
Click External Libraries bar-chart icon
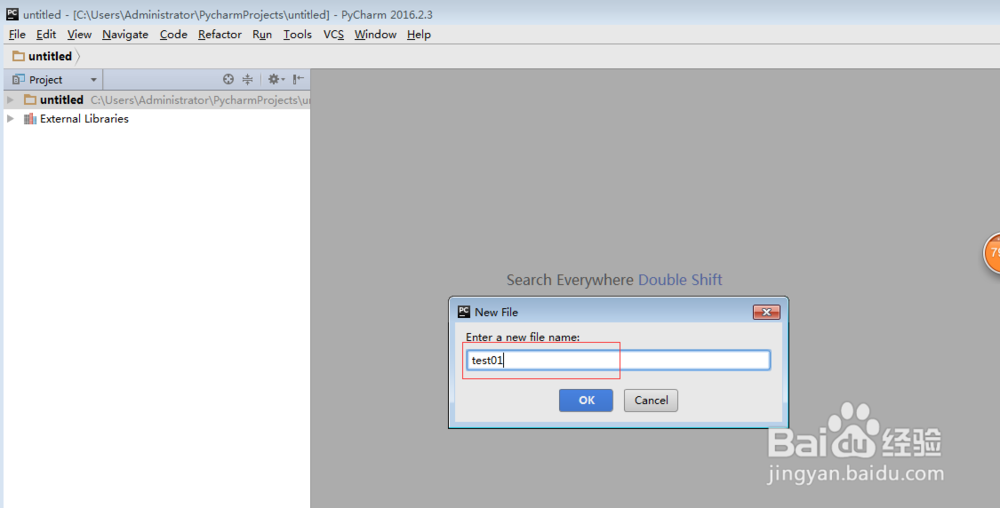[x=30, y=119]
